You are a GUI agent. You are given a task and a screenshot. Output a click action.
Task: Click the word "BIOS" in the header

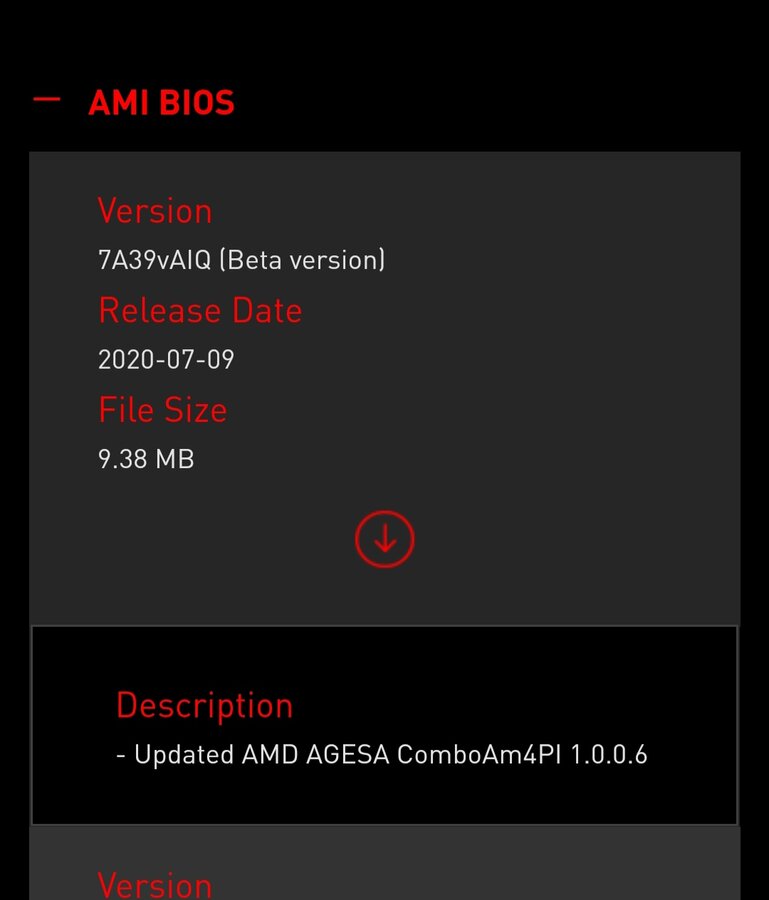196,103
